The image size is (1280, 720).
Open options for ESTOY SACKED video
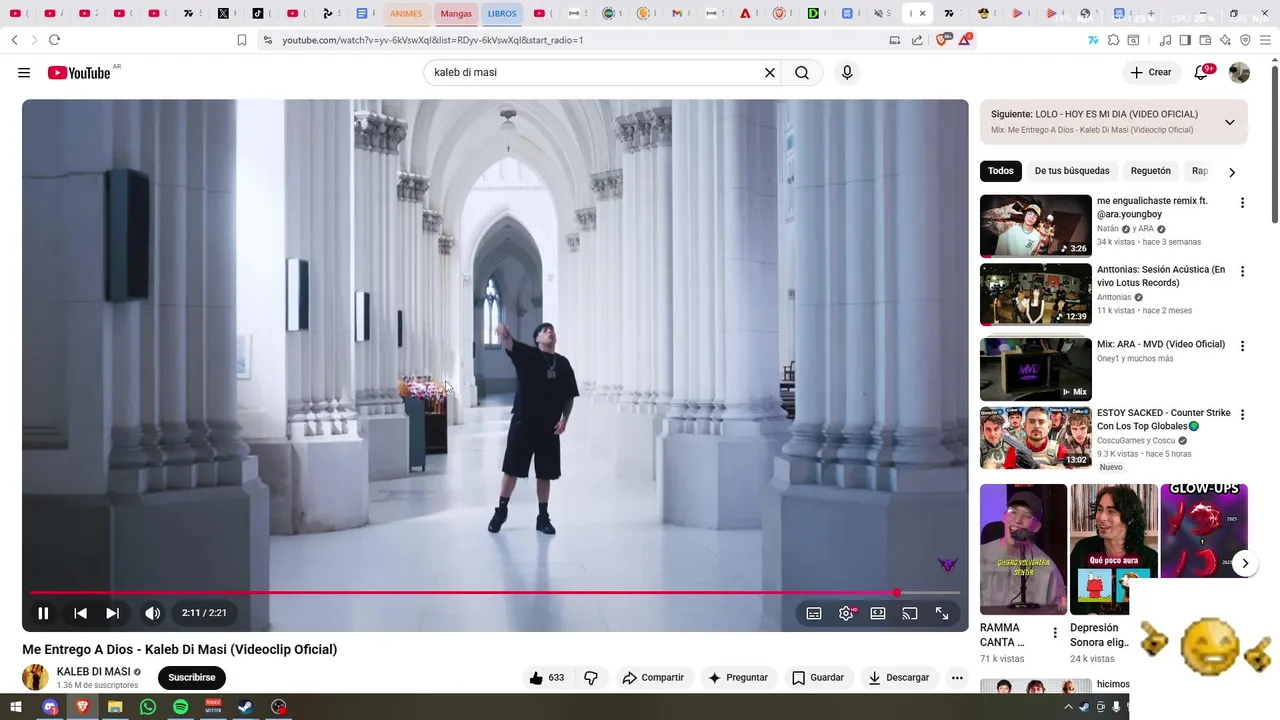(1242, 414)
